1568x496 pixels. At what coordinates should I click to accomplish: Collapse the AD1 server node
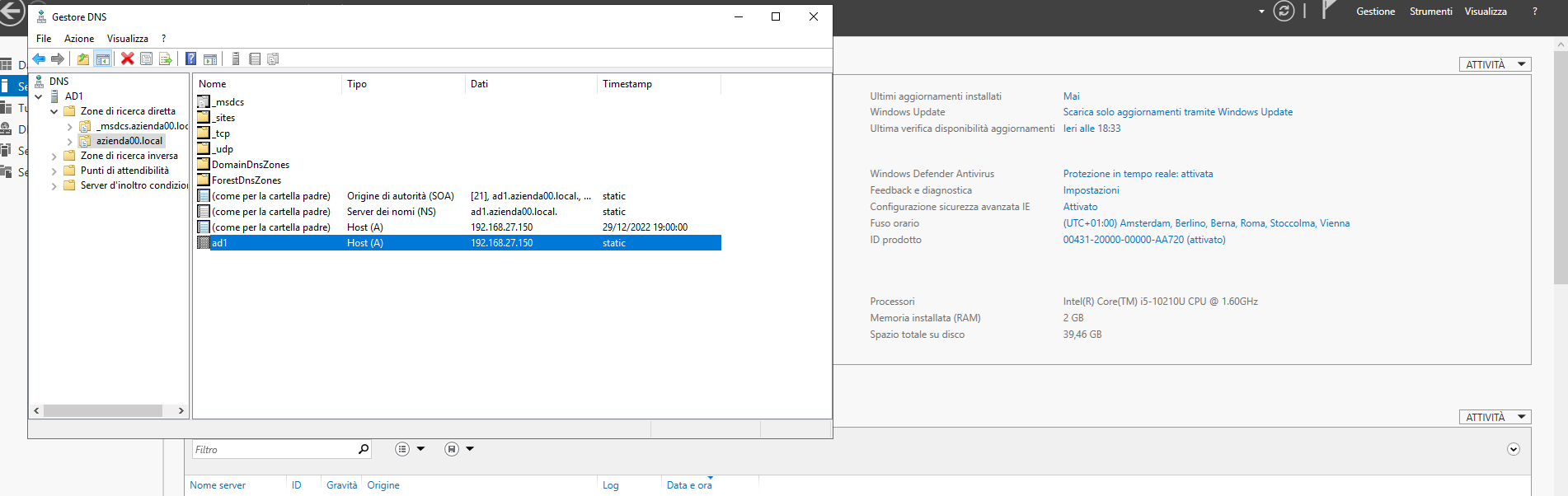(39, 96)
